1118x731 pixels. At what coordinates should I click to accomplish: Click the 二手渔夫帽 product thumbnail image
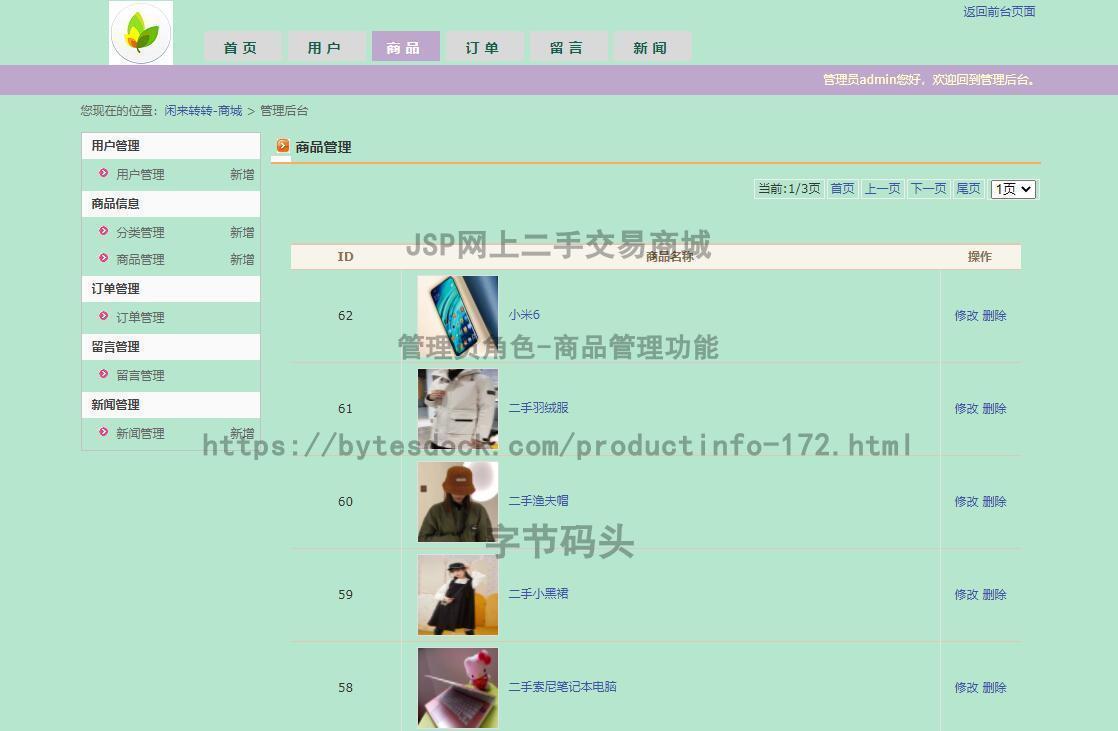click(x=457, y=501)
